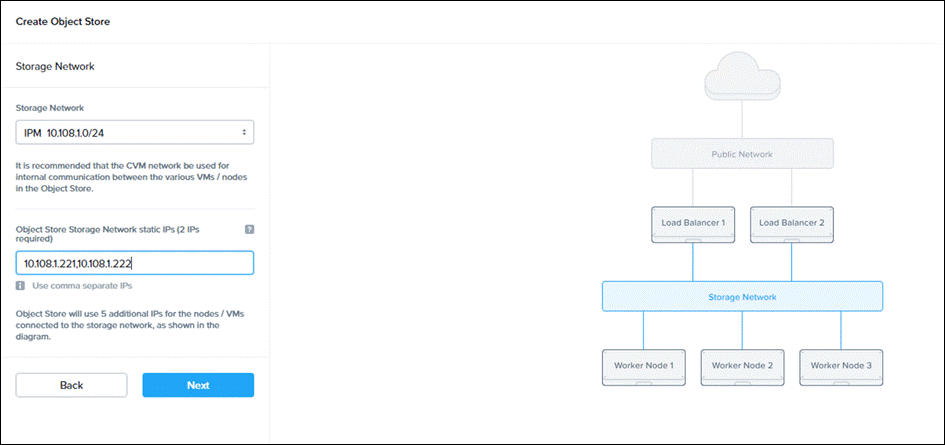945x445 pixels.
Task: Click the Storage Network field label
Action: coord(49,109)
